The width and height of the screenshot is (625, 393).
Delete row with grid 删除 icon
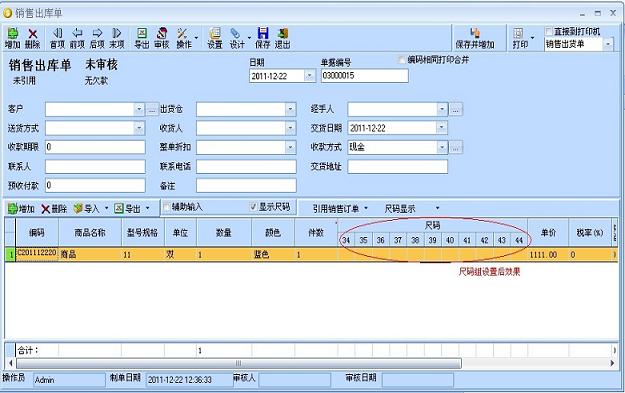tap(54, 208)
